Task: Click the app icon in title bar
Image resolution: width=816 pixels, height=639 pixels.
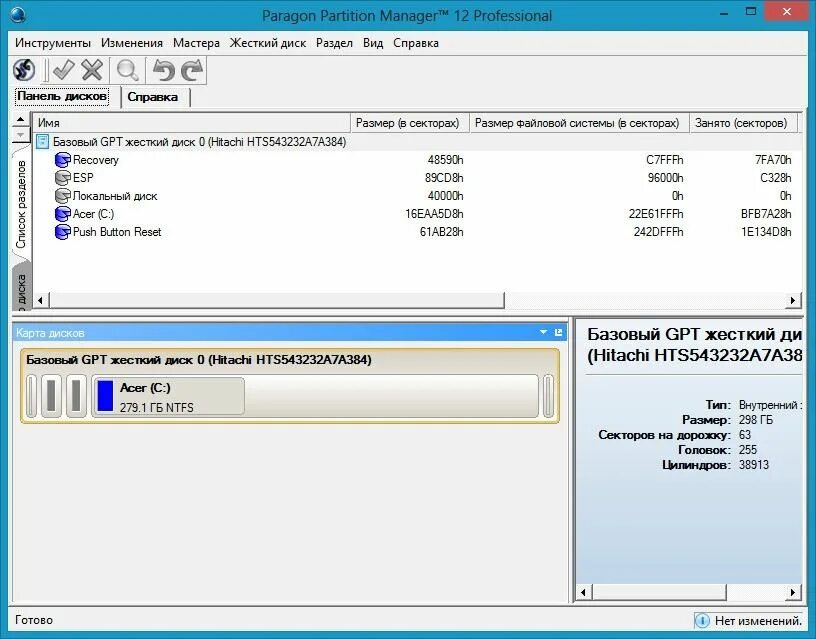Action: (18, 15)
